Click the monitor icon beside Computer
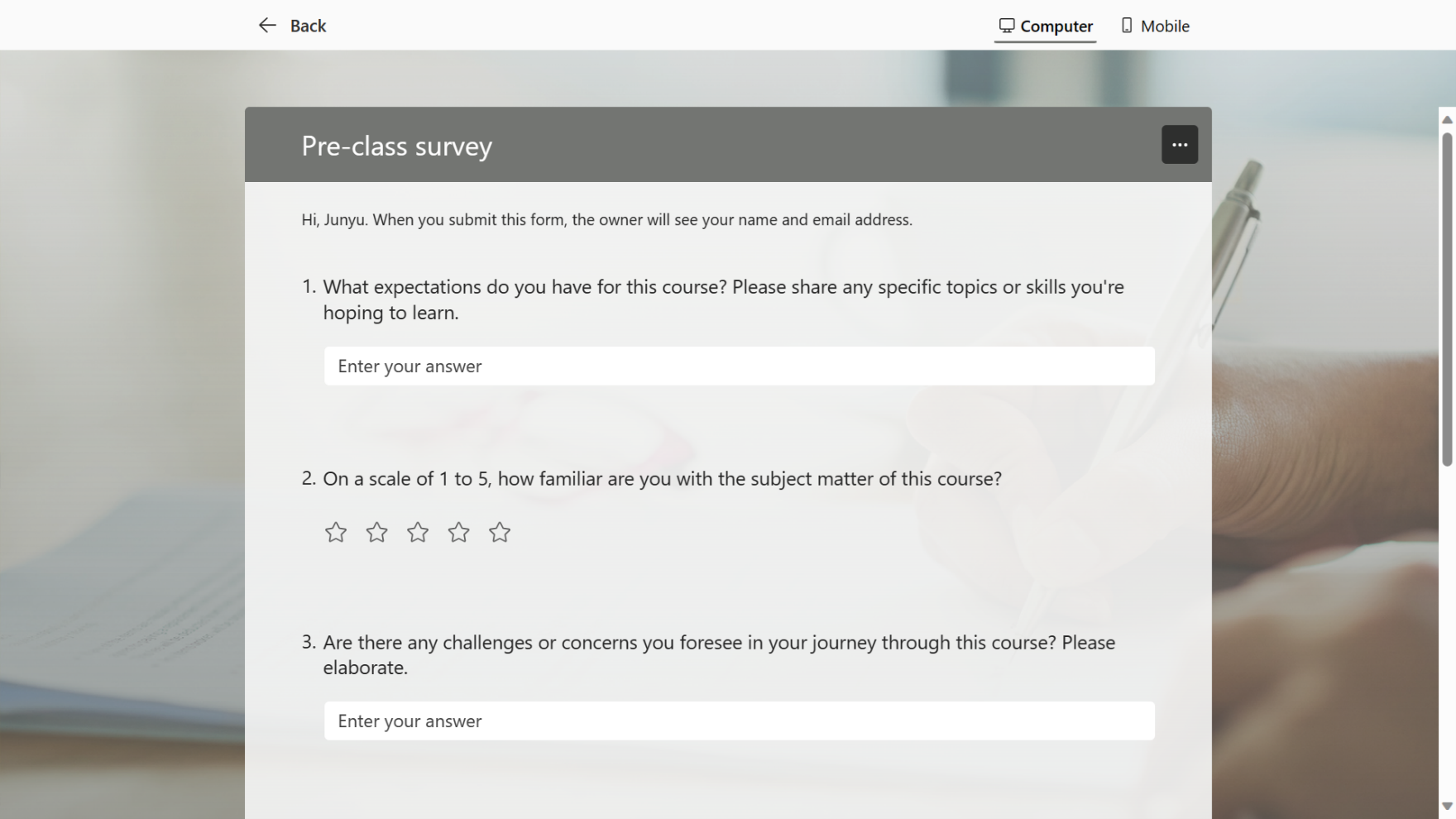The height and width of the screenshot is (819, 1456). click(x=1006, y=25)
